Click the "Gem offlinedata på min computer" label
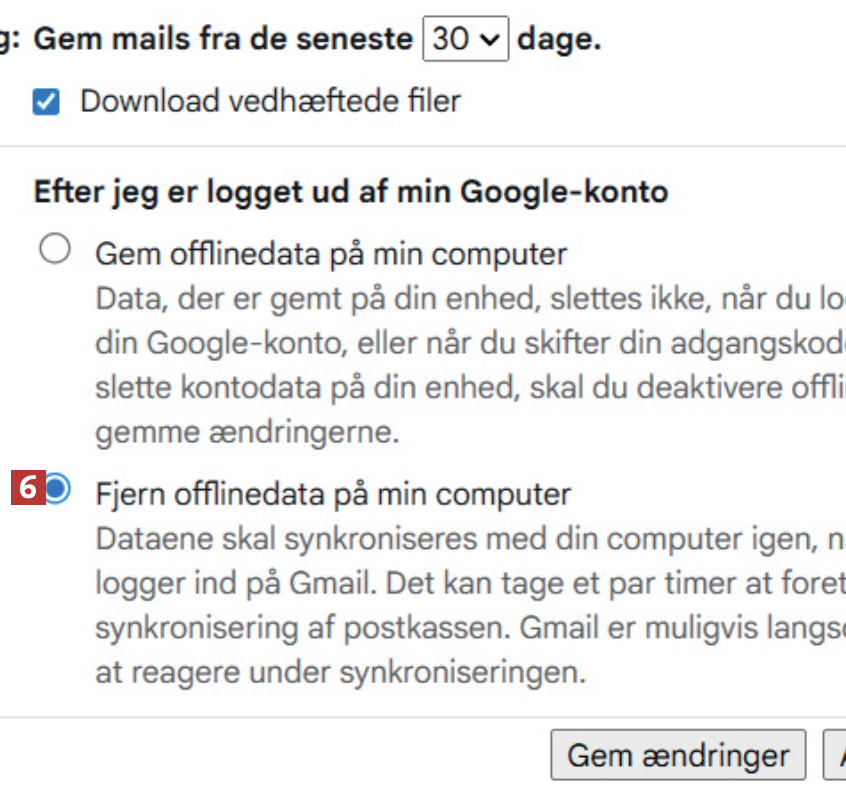 (x=331, y=253)
